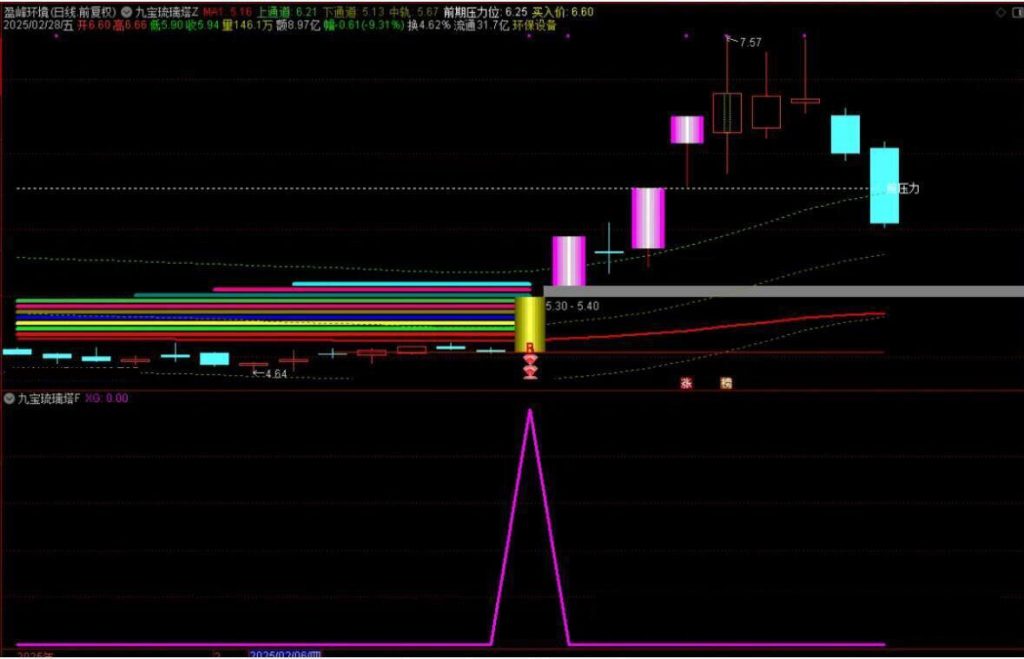Click the 前期压力 label on dotted line
1024x659 pixels.
(898, 189)
